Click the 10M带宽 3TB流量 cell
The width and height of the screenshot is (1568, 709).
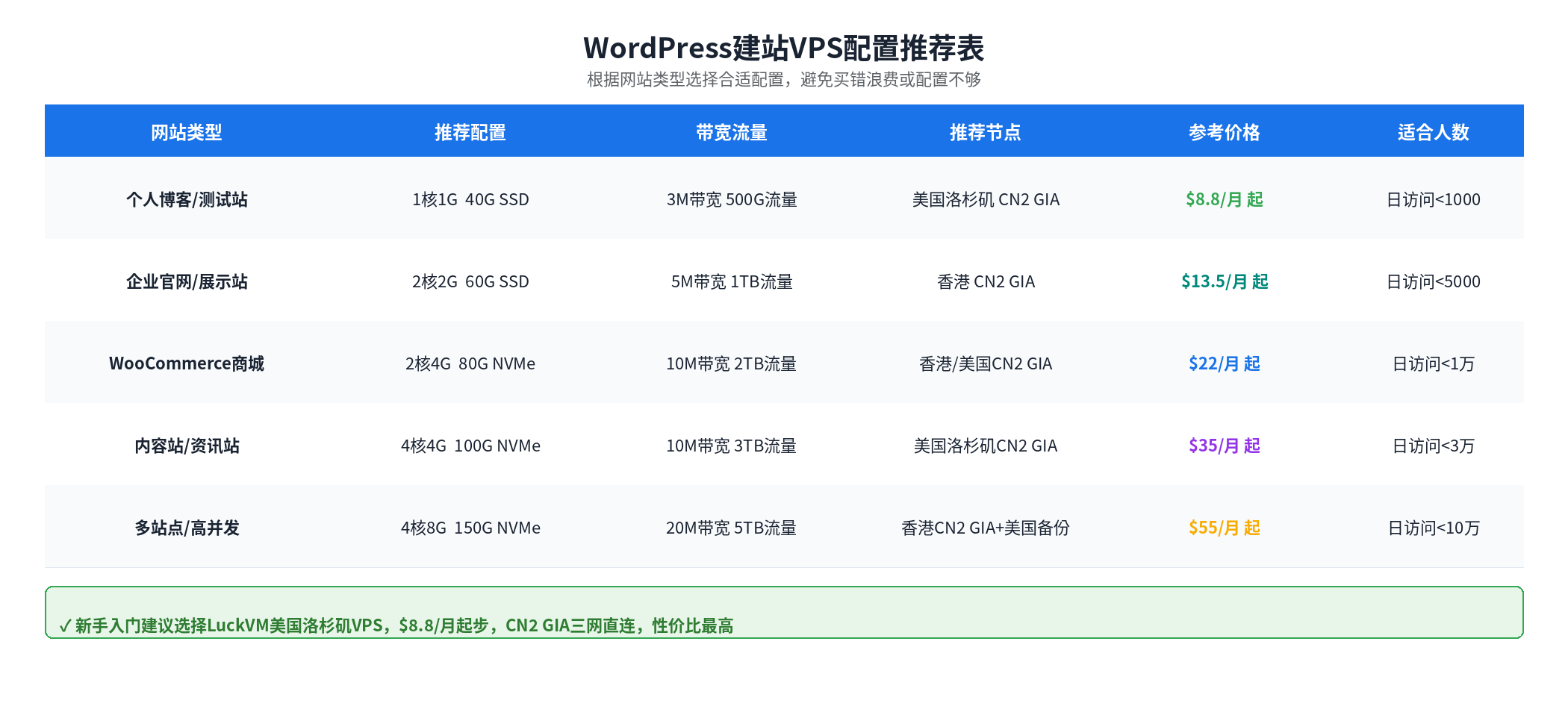tap(732, 446)
